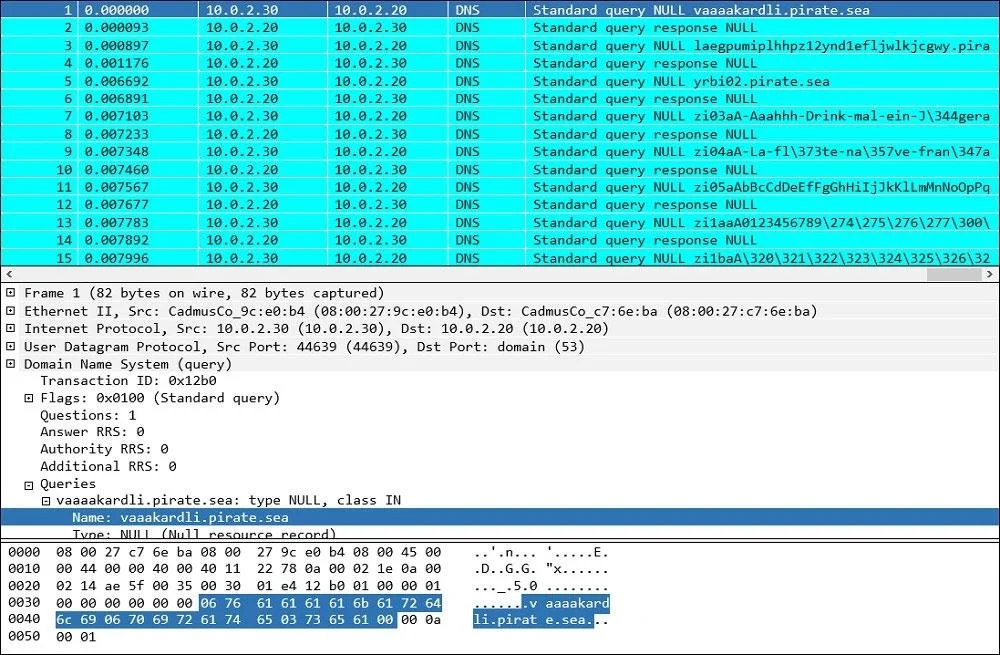Click highlighted ASCII 'v aaaakard' in hex pane
Image resolution: width=1000 pixels, height=655 pixels.
point(566,603)
